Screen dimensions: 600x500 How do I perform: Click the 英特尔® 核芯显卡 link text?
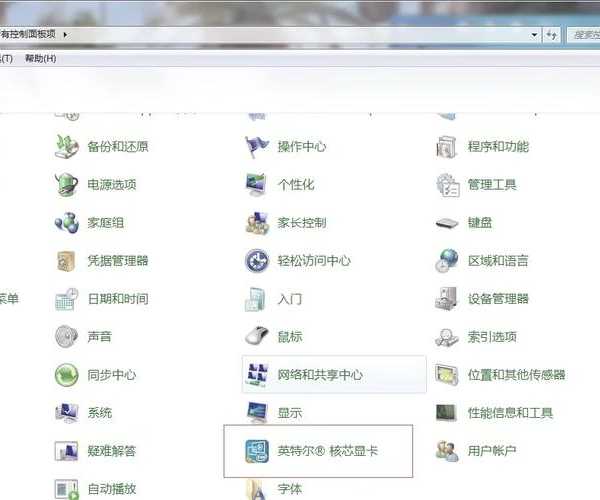click(328, 451)
